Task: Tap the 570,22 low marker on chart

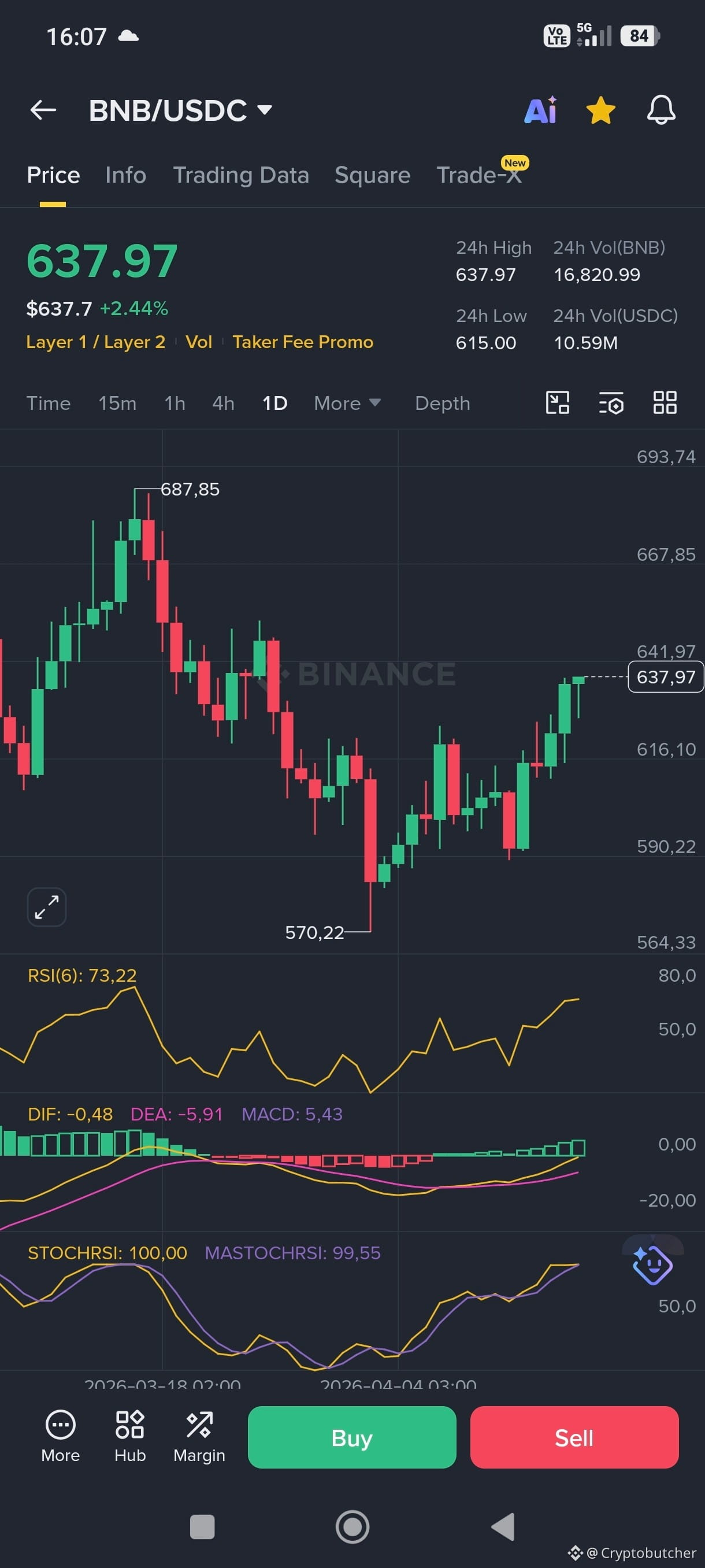Action: (x=314, y=933)
